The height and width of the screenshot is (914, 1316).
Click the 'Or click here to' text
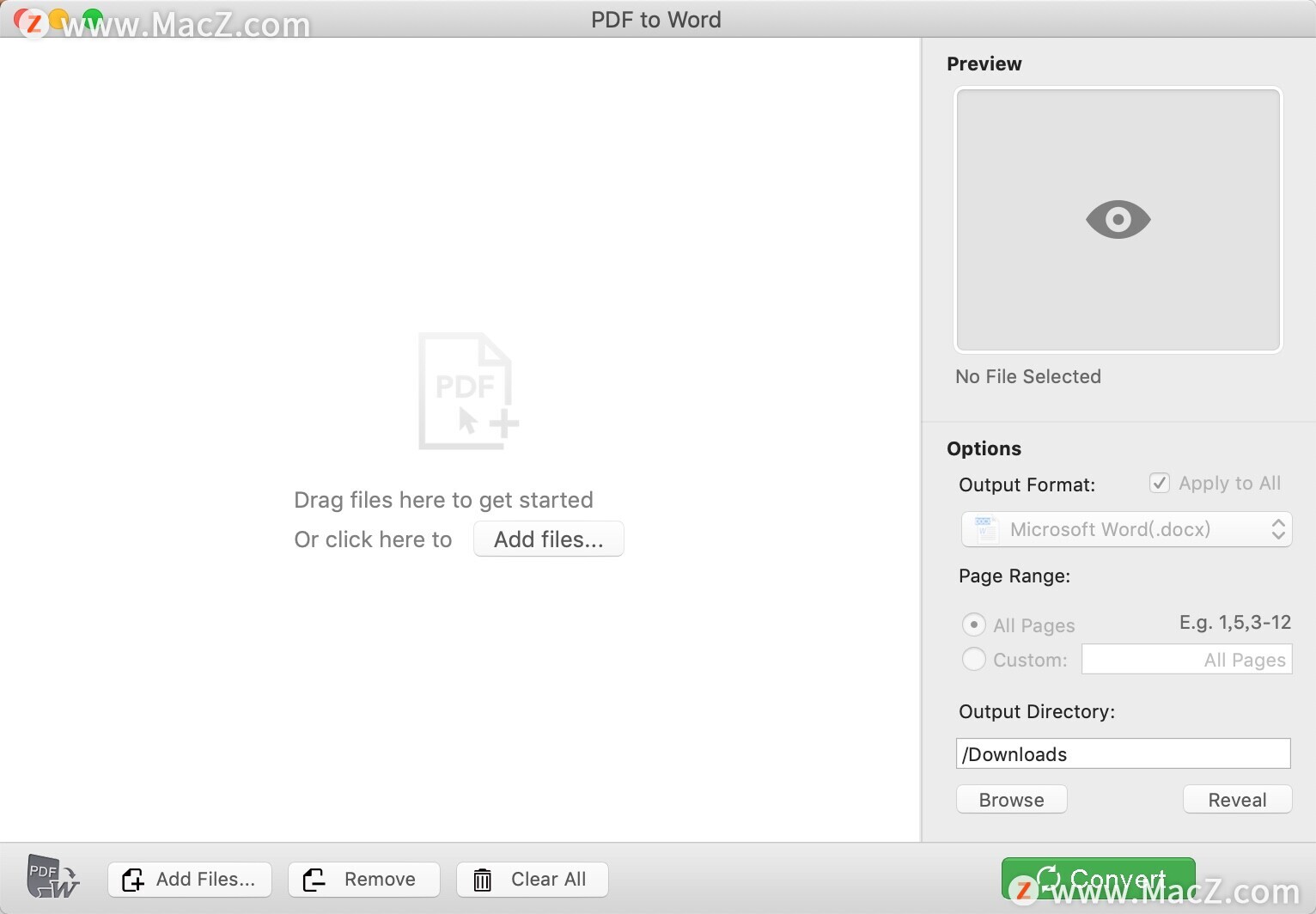tap(373, 539)
